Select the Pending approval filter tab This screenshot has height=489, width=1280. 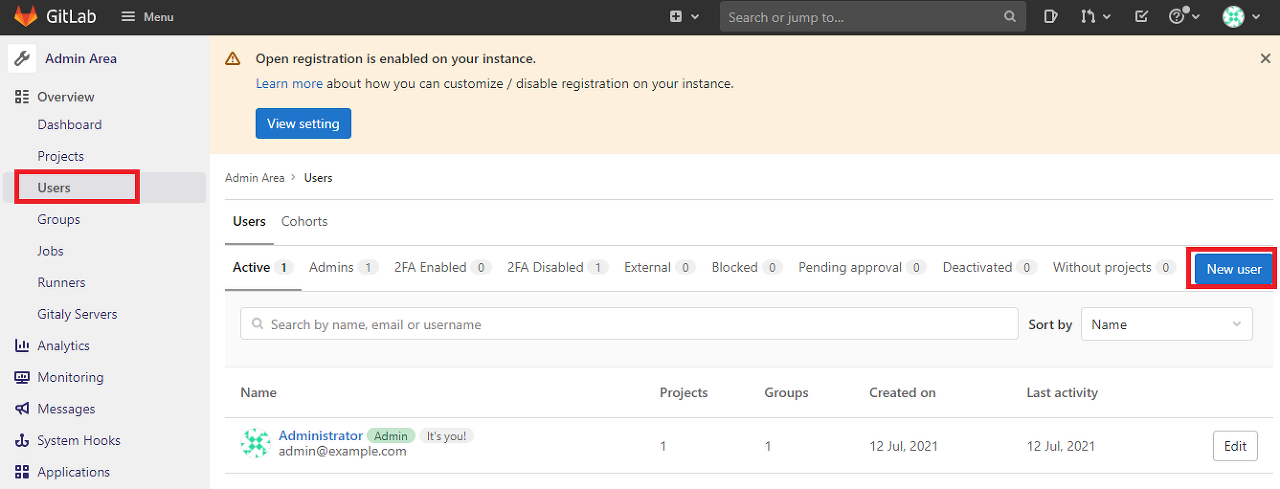(862, 268)
